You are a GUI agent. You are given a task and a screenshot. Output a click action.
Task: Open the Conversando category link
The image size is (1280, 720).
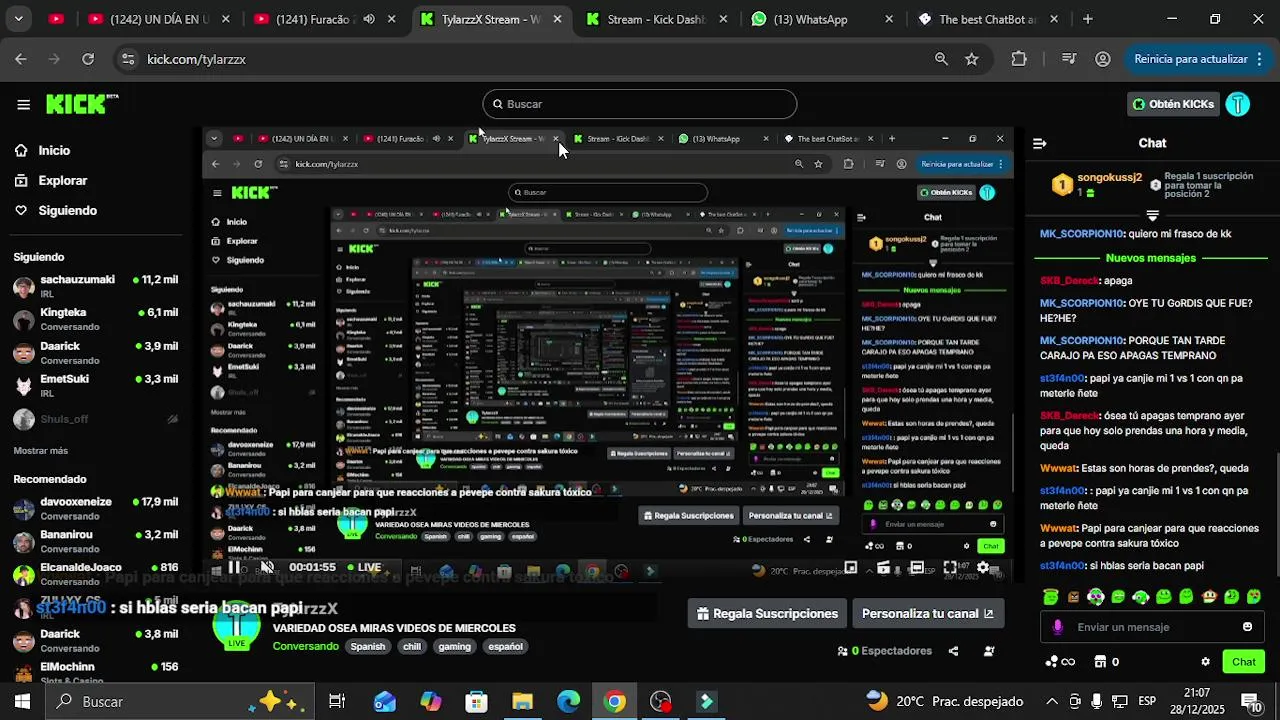click(x=306, y=646)
